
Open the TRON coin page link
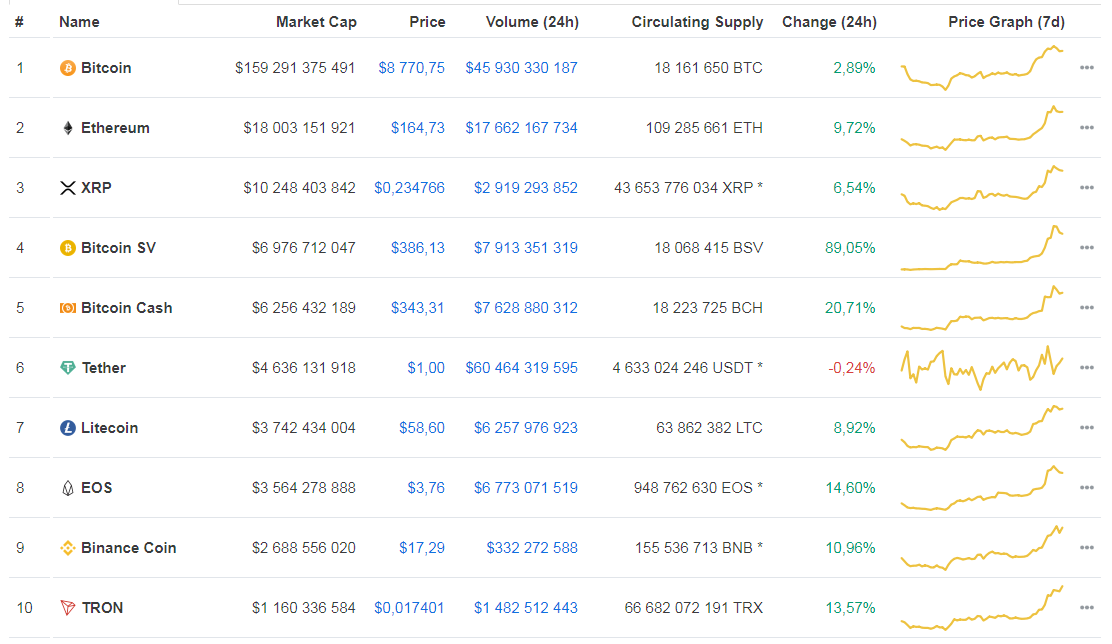pos(102,608)
